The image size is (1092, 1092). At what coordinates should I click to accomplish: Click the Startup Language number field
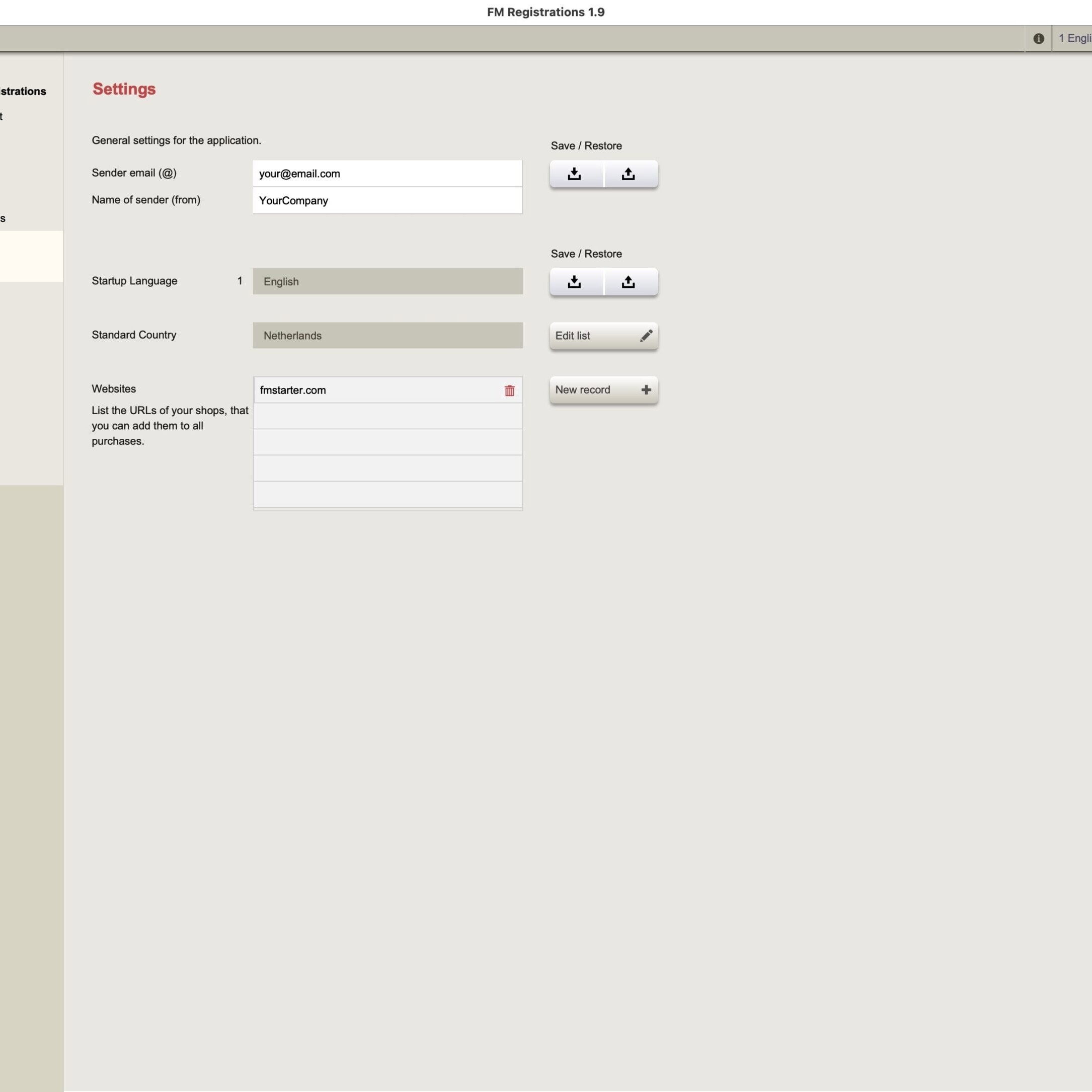(x=240, y=281)
